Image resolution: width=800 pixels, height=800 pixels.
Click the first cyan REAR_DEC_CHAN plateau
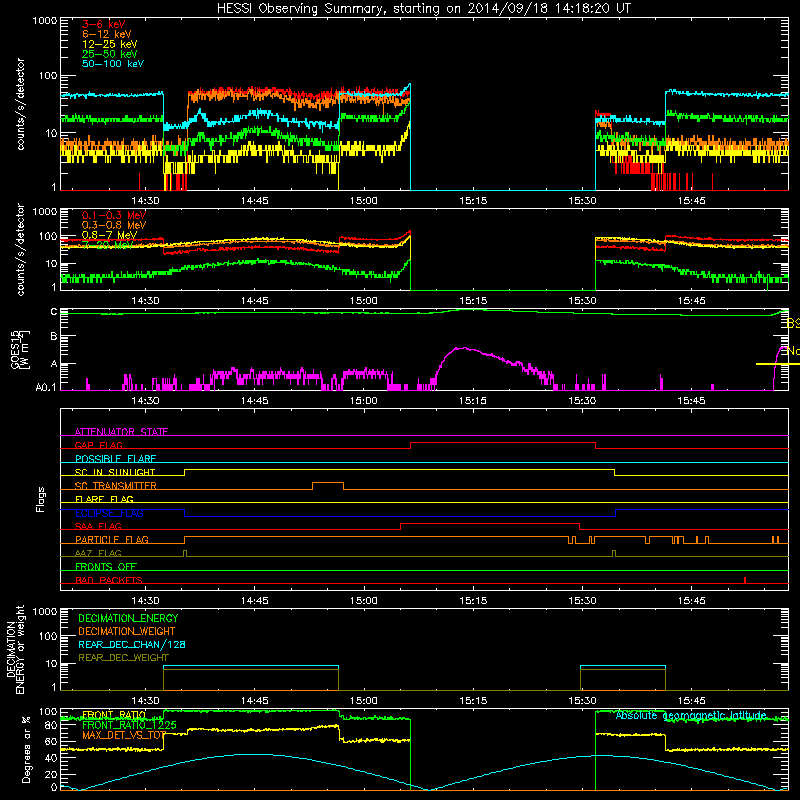(x=251, y=666)
